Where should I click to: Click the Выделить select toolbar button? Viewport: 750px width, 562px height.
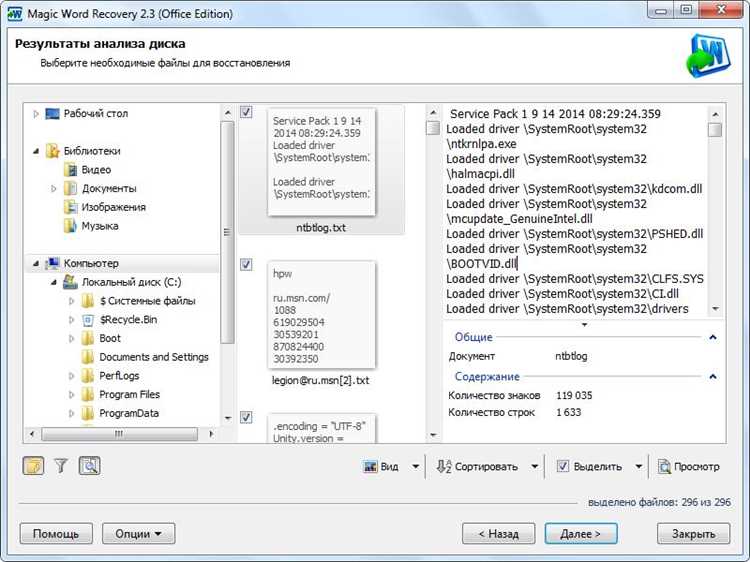(x=589, y=466)
